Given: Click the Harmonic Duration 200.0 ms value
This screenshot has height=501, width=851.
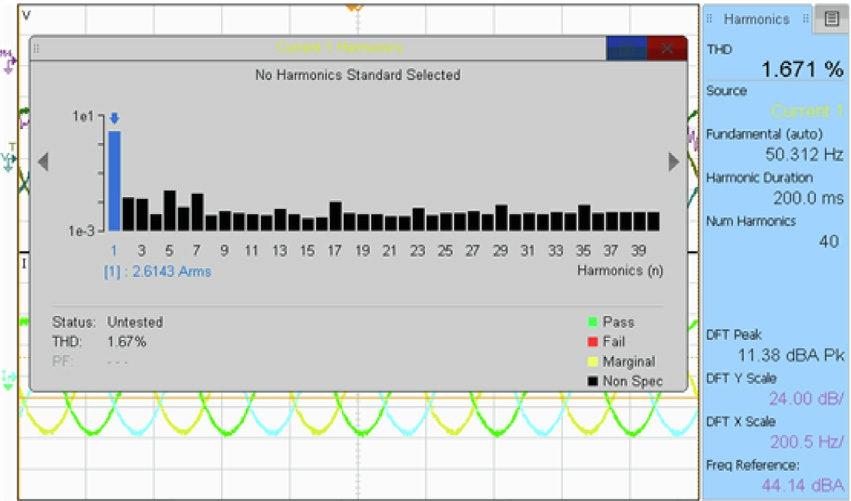Looking at the screenshot, I should point(808,198).
